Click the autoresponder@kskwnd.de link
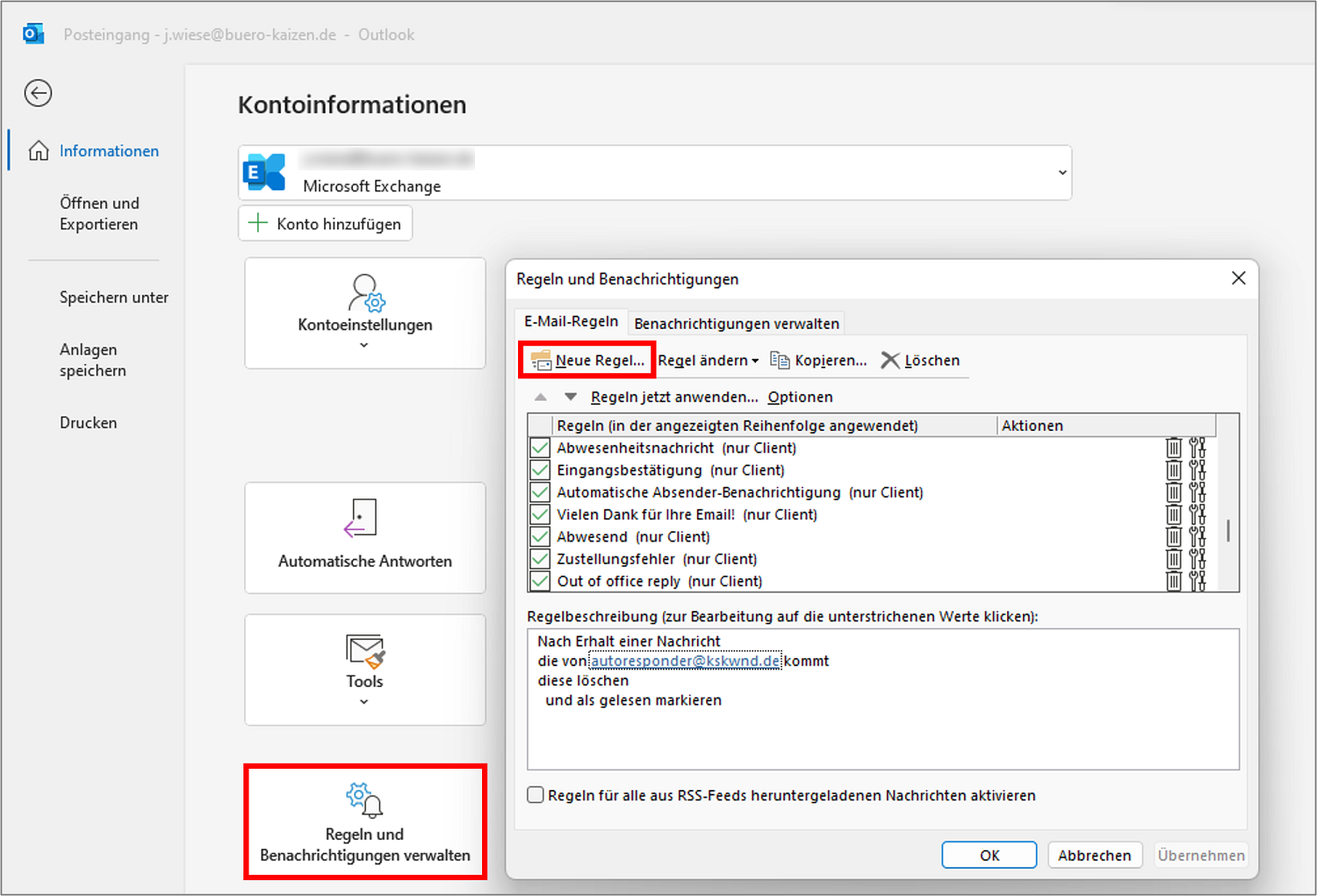1317x896 pixels. (x=685, y=660)
